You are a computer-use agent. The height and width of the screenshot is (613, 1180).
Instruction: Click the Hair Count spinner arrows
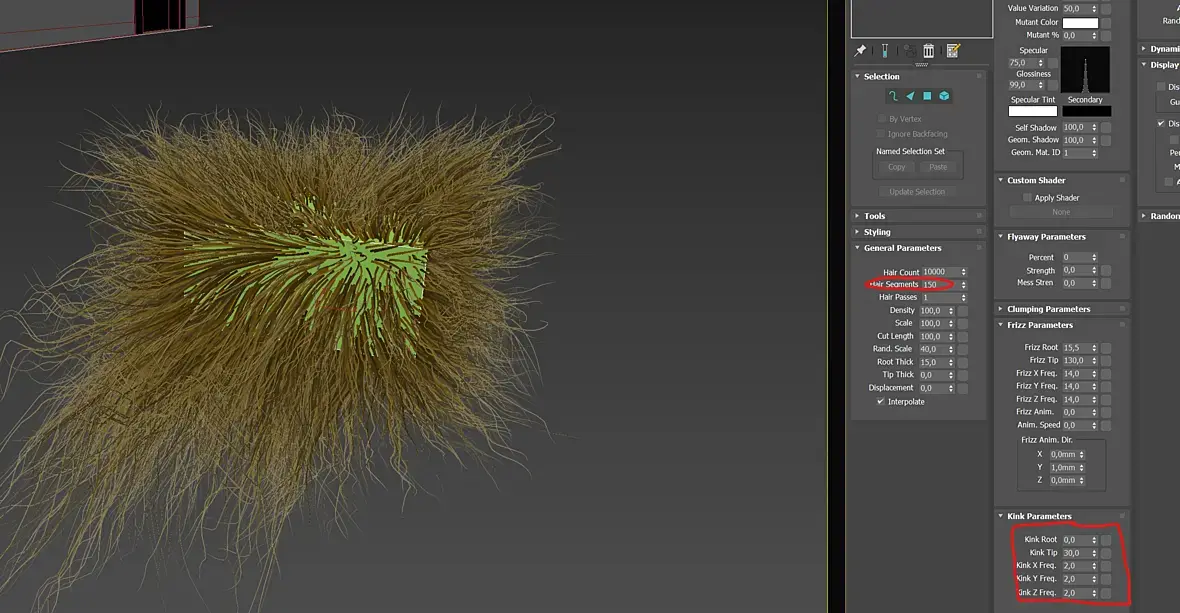tap(963, 272)
